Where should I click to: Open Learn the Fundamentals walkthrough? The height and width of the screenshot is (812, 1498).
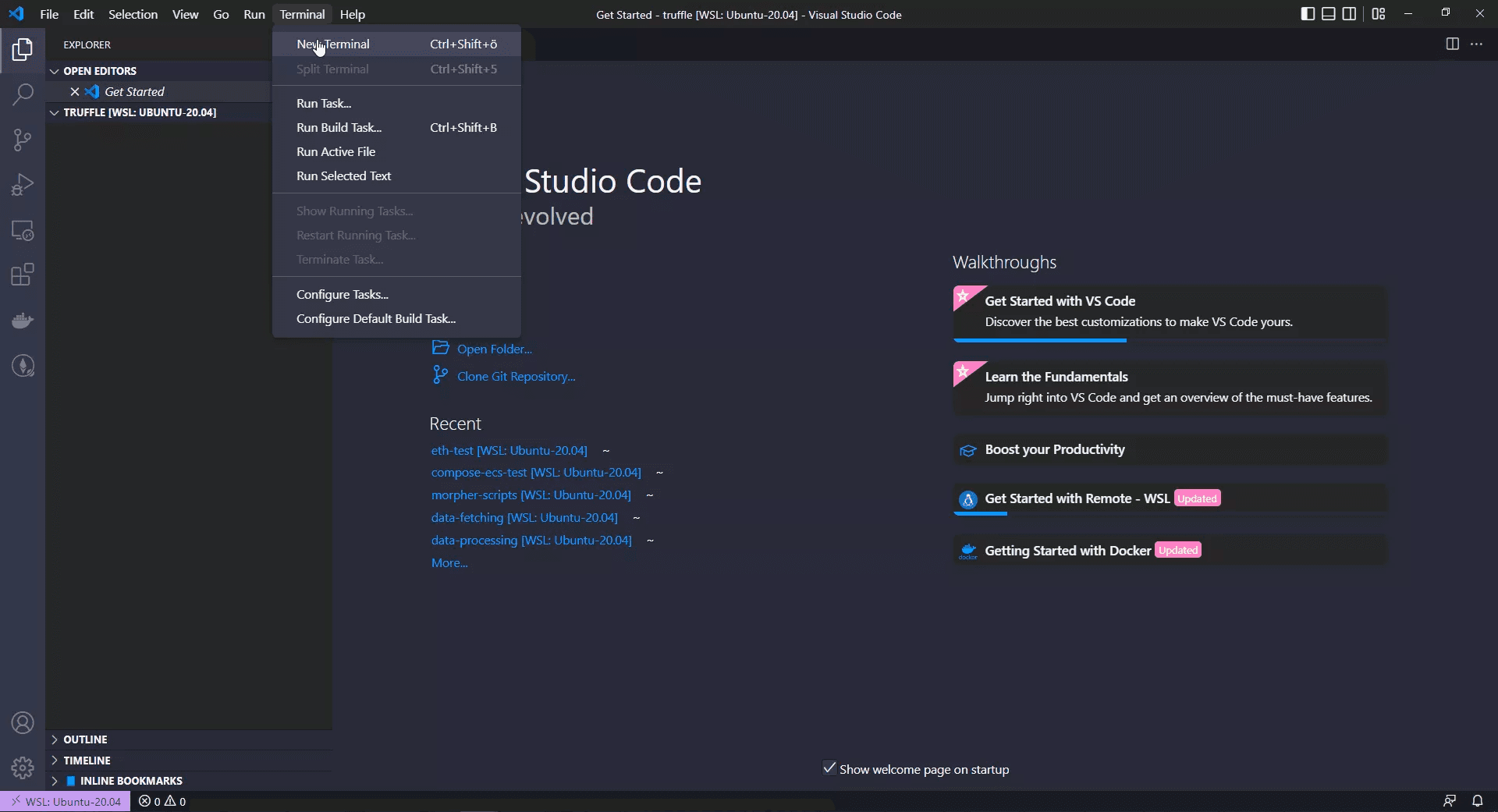tap(1170, 388)
